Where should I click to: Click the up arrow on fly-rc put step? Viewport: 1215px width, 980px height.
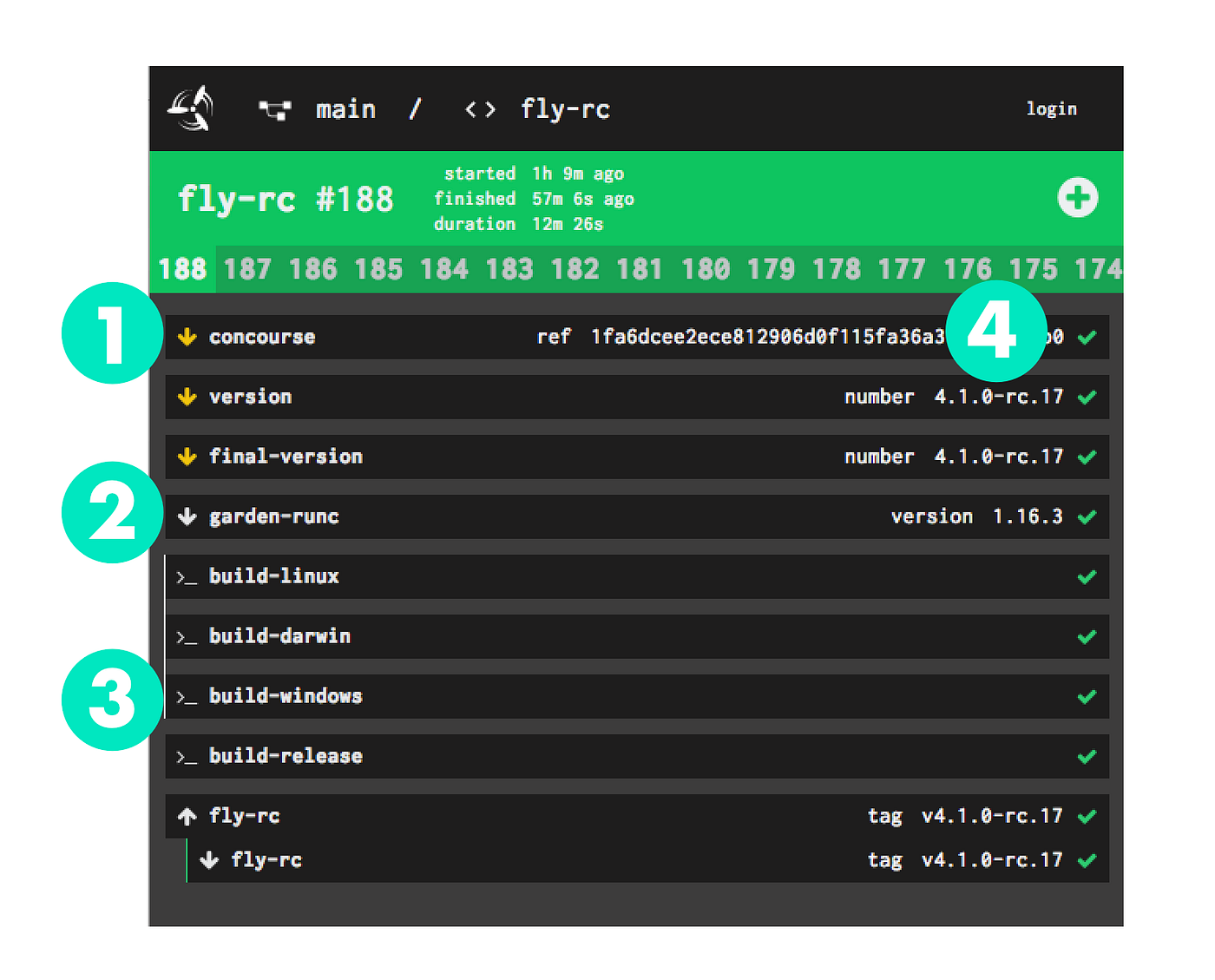point(187,816)
